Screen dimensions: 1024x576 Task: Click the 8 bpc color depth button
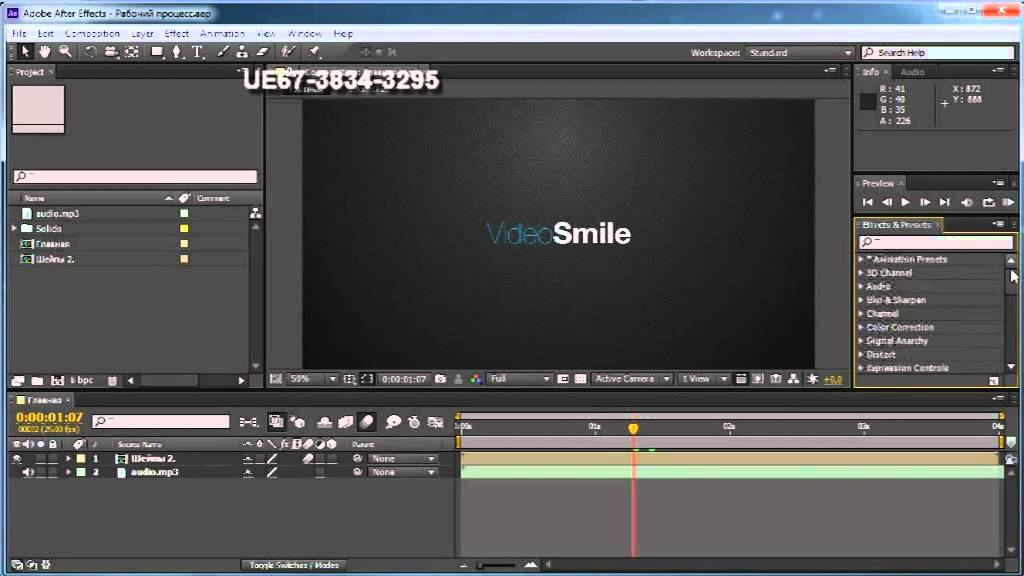click(82, 380)
